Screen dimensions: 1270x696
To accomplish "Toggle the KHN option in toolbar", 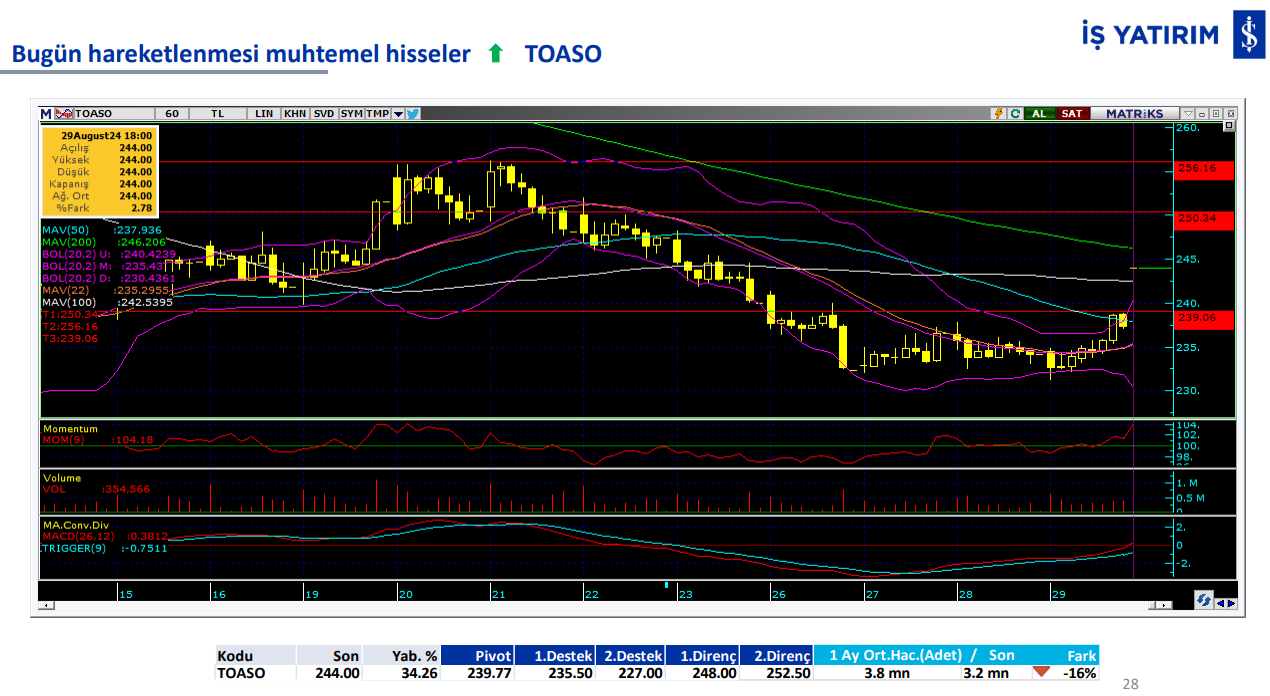I will pyautogui.click(x=295, y=114).
